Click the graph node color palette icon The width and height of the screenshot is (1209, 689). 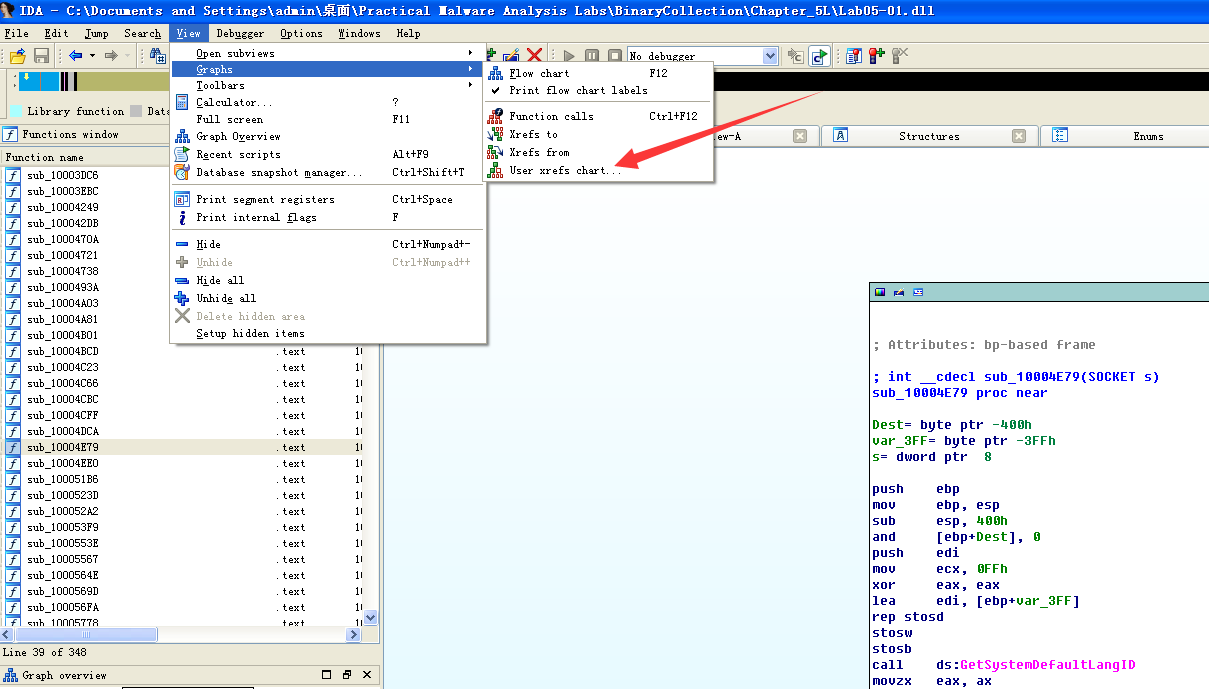pyautogui.click(x=880, y=292)
